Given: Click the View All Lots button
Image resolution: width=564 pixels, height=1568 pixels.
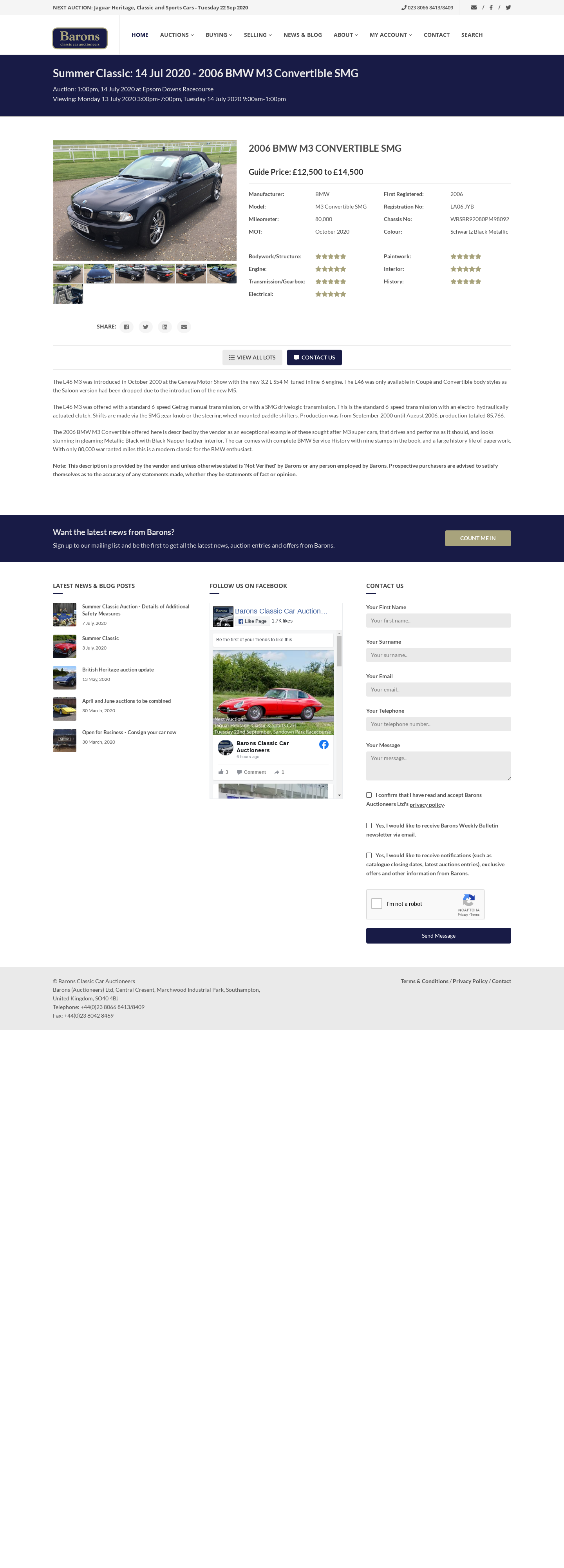Looking at the screenshot, I should 252,357.
